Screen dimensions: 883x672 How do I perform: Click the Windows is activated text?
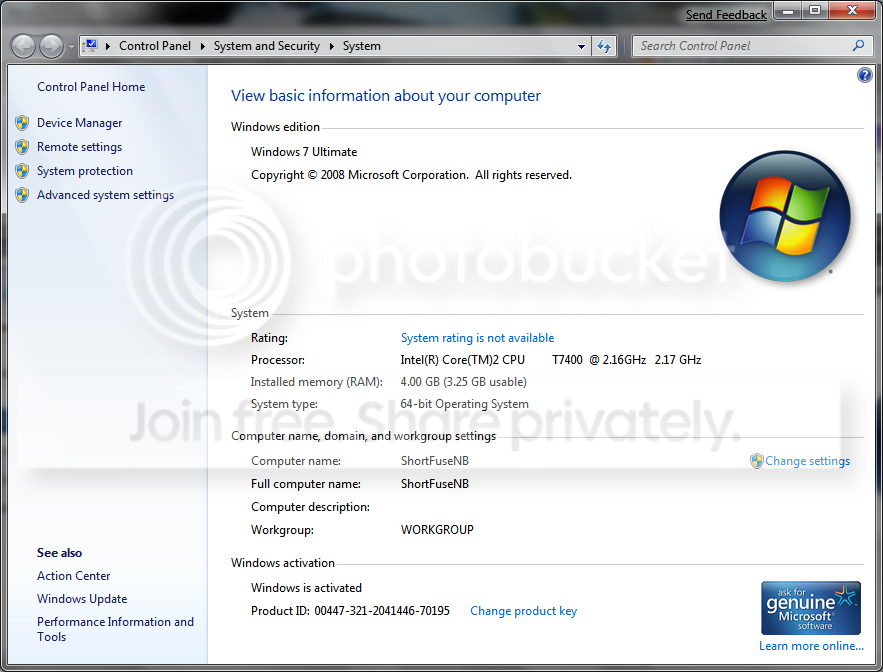click(306, 588)
